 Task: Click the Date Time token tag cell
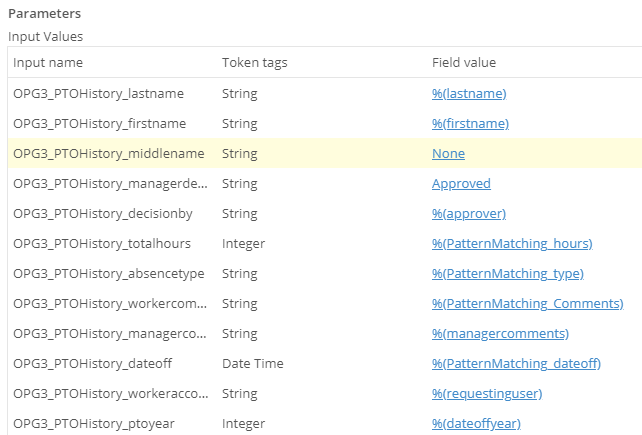tap(253, 364)
